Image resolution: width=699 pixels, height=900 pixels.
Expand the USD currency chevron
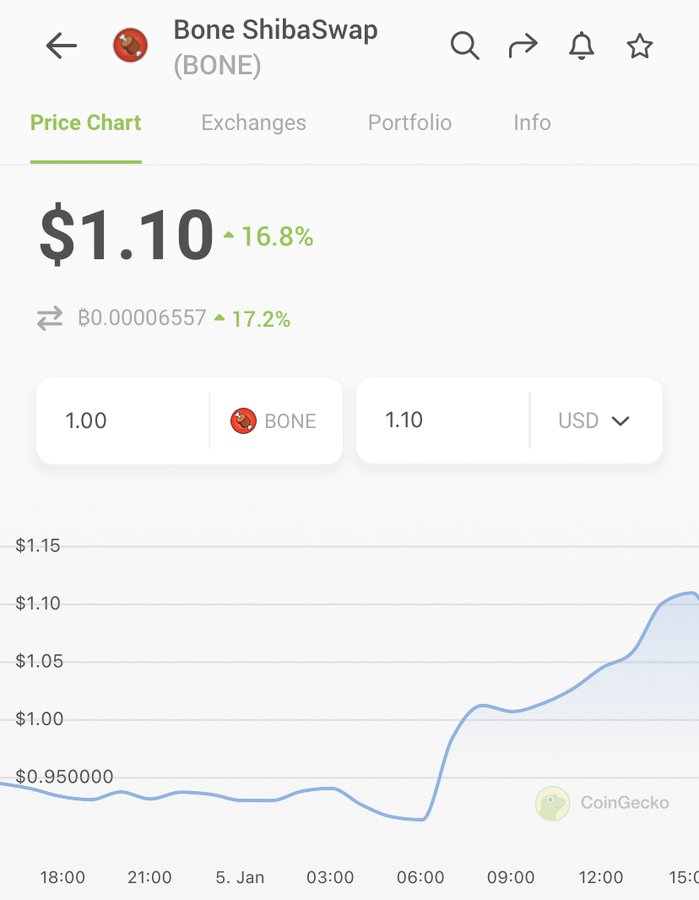pyautogui.click(x=621, y=421)
